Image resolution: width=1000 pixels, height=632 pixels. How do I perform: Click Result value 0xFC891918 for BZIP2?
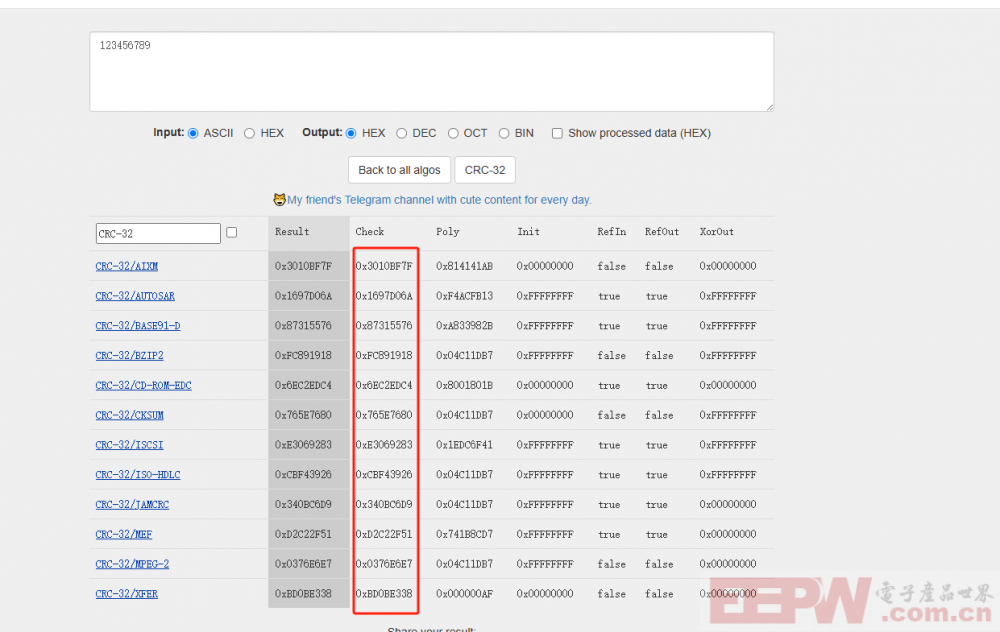304,356
